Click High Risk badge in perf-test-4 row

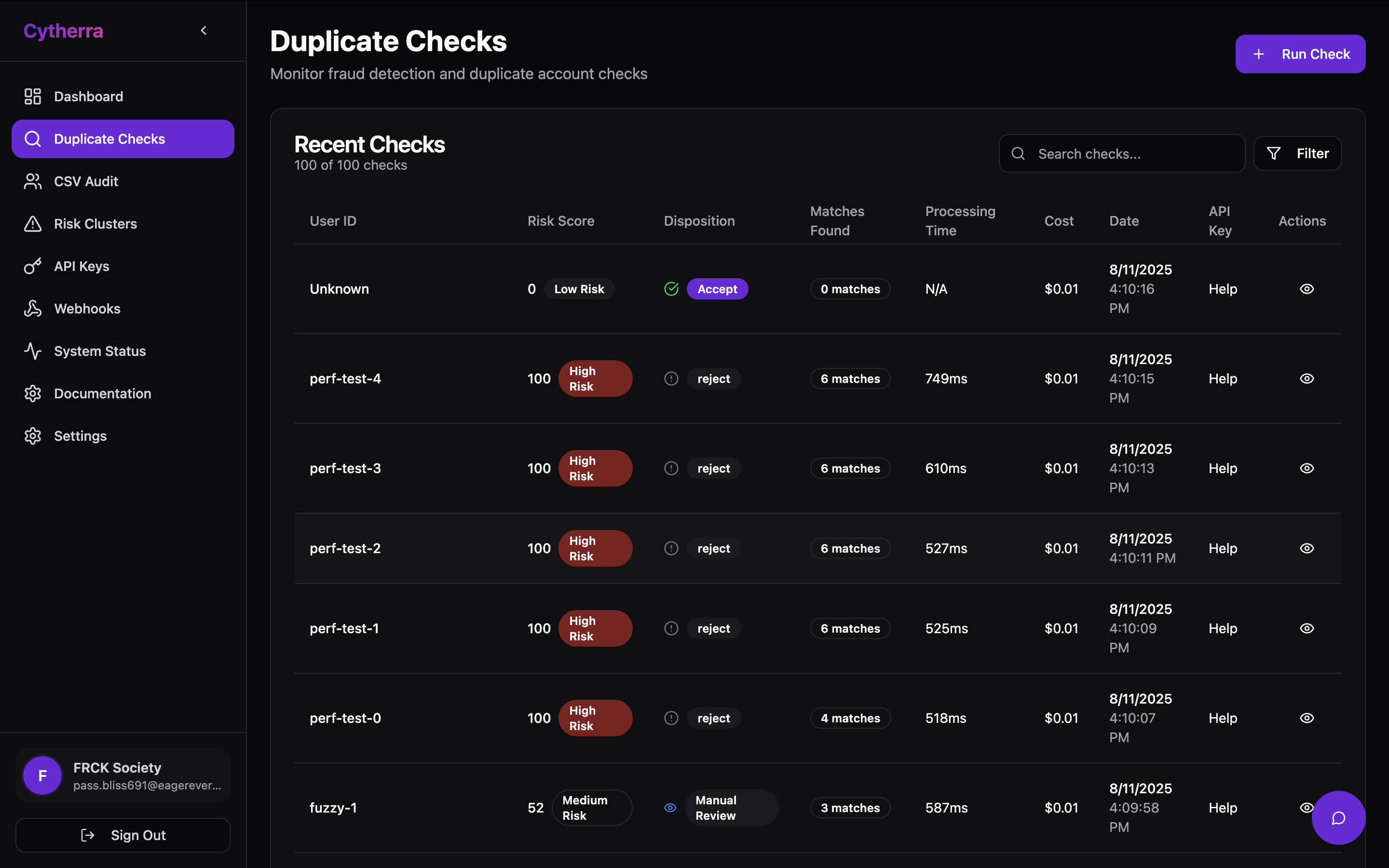596,379
